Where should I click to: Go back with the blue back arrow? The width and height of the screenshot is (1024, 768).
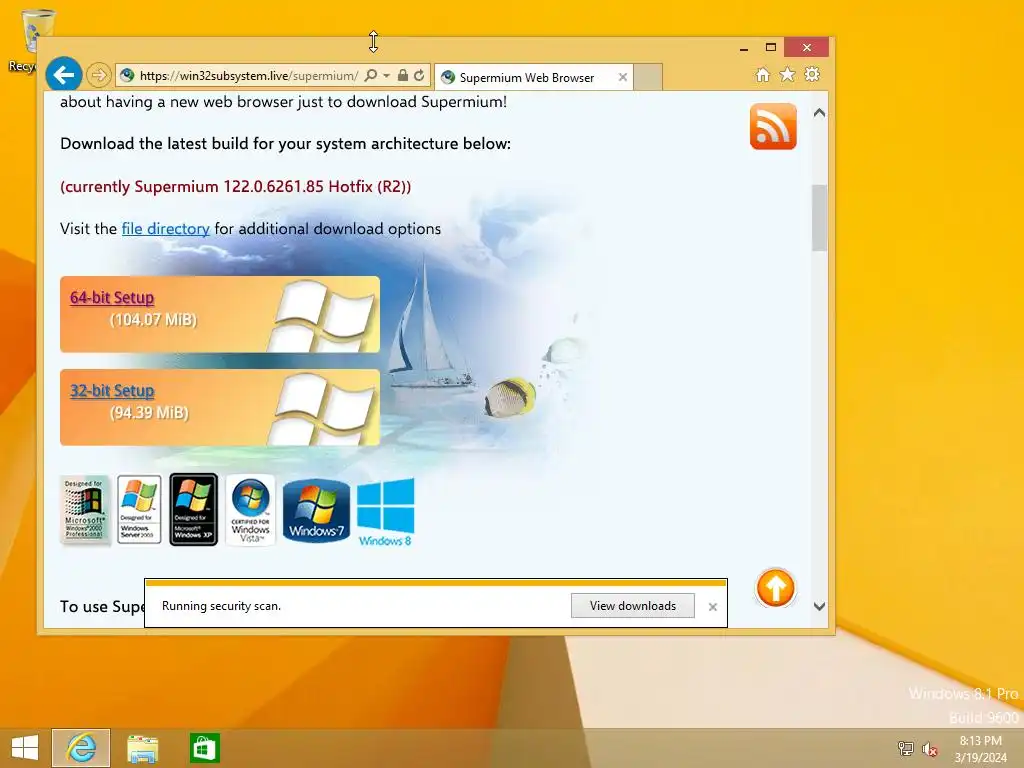(63, 75)
